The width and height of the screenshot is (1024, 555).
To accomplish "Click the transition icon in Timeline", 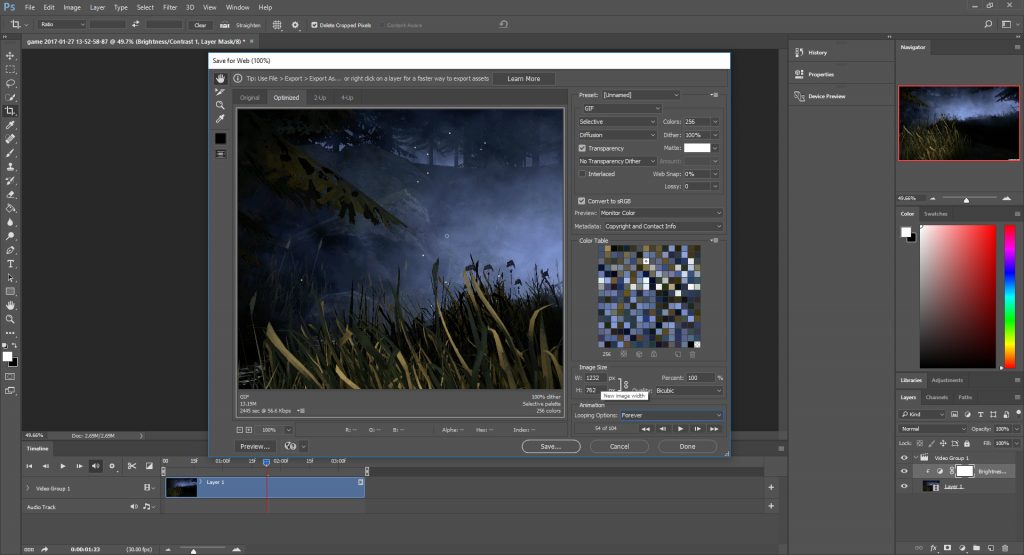I will pyautogui.click(x=149, y=466).
